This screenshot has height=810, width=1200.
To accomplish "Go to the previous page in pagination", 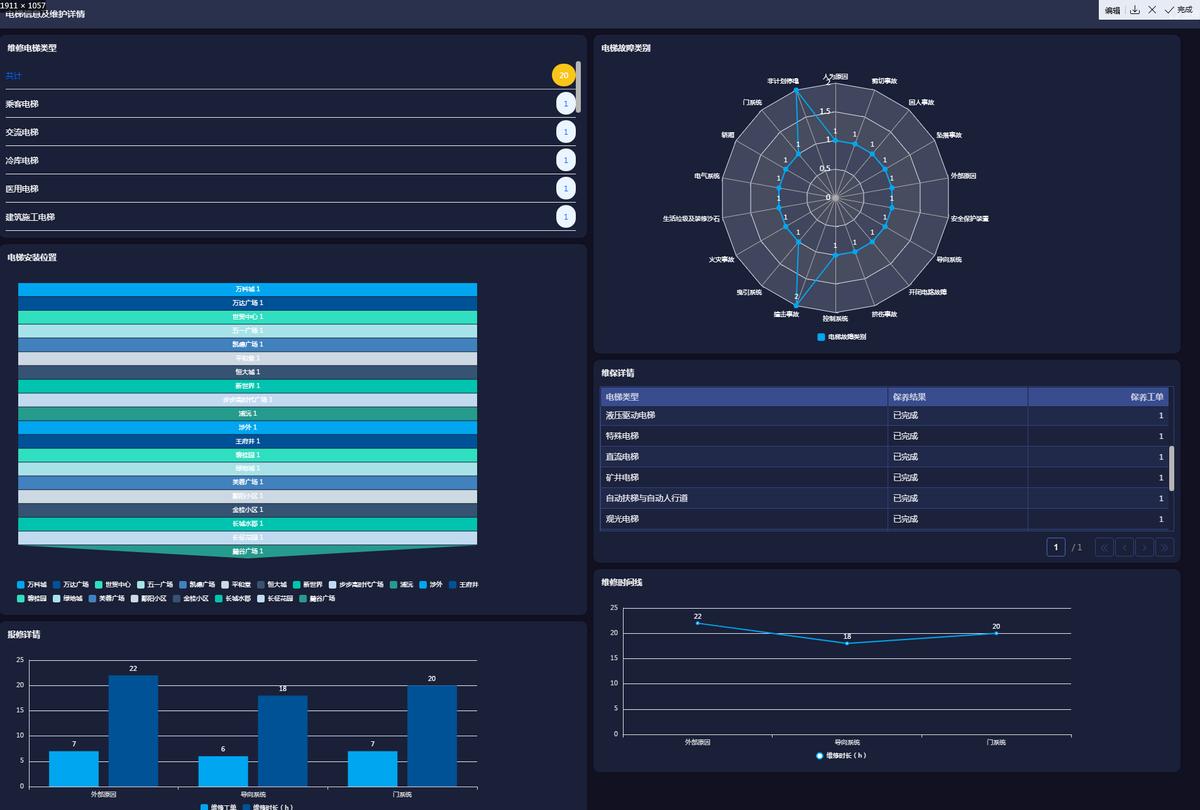I will [1124, 547].
